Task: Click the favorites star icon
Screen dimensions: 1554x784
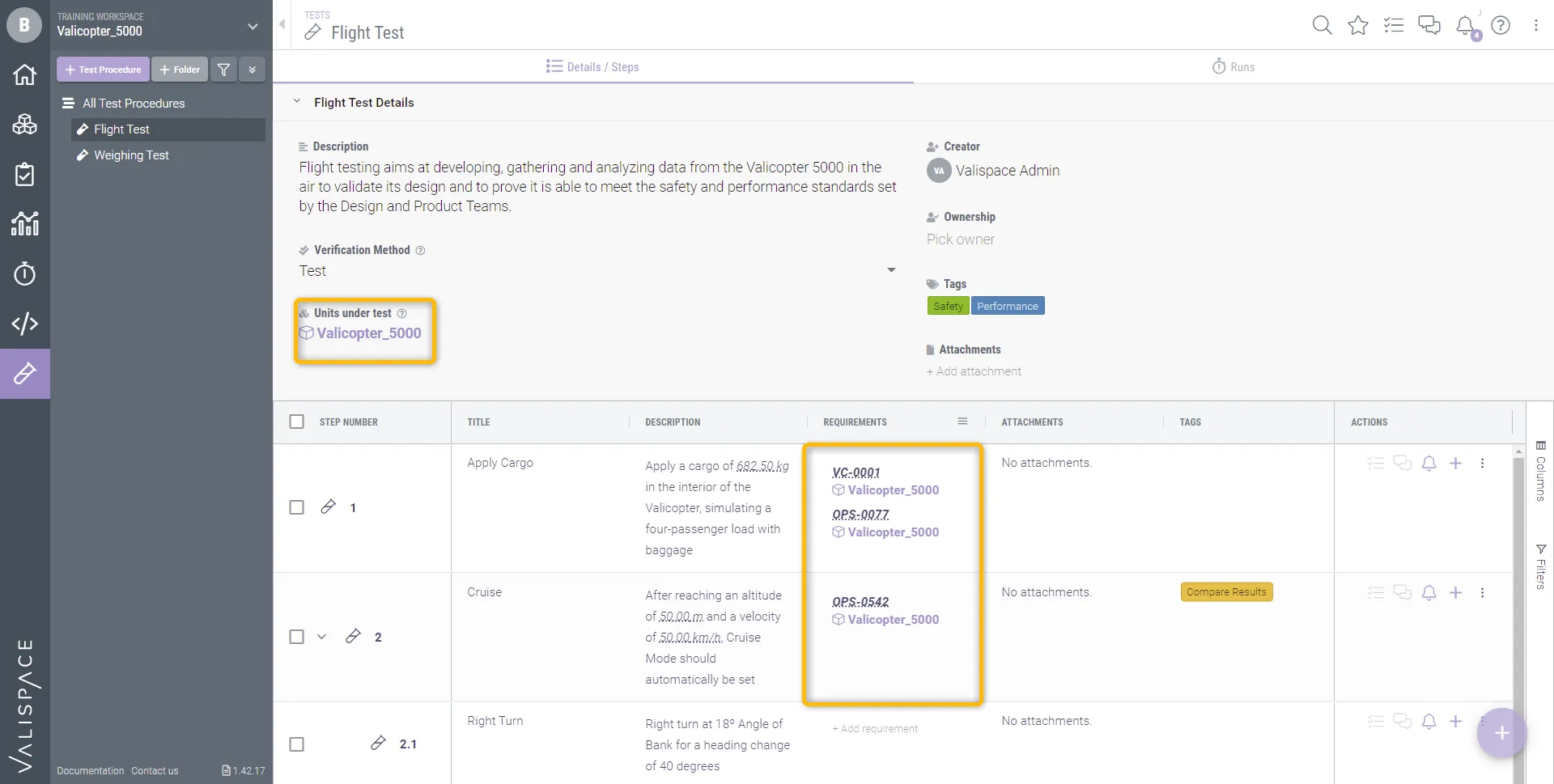Action: pyautogui.click(x=1358, y=25)
